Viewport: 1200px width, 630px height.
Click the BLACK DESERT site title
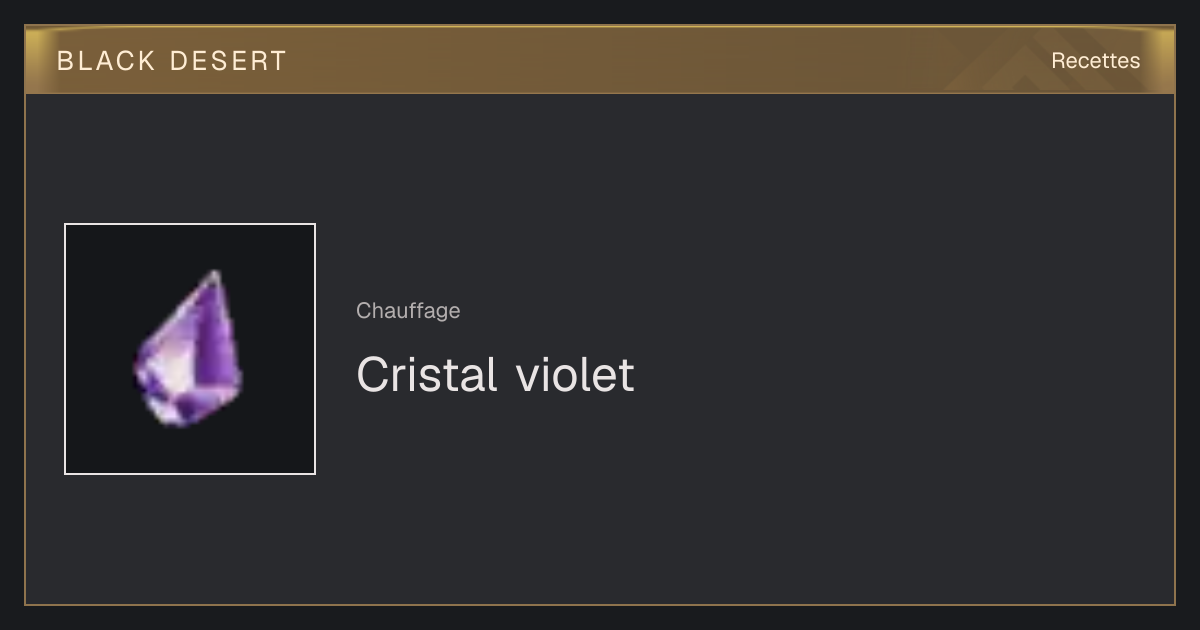(x=172, y=61)
